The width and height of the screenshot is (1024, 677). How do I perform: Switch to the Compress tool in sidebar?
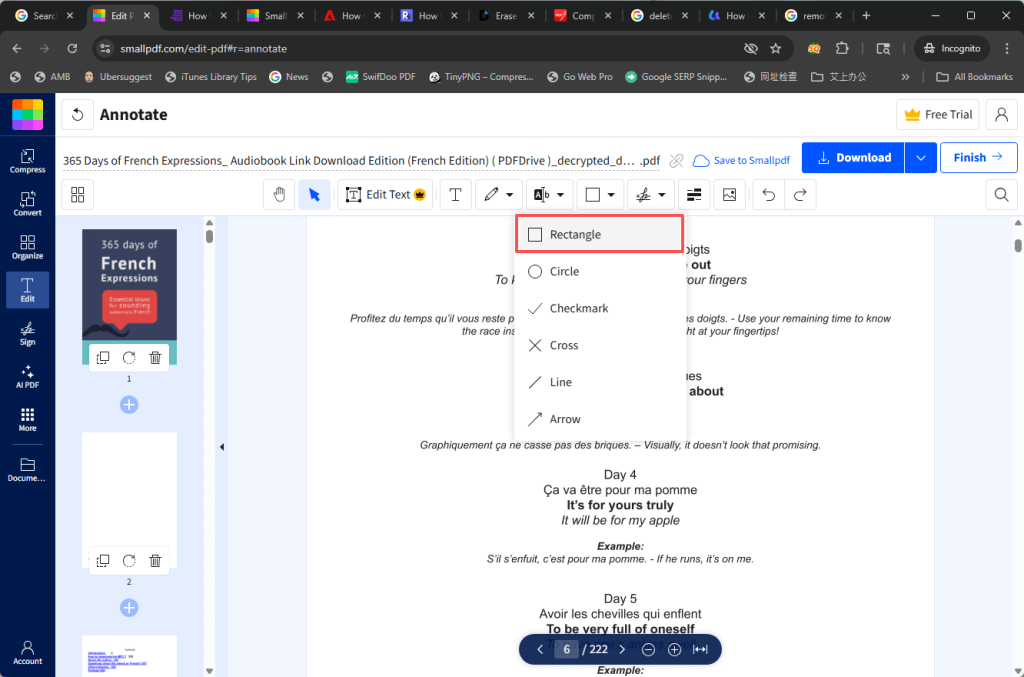[27, 160]
